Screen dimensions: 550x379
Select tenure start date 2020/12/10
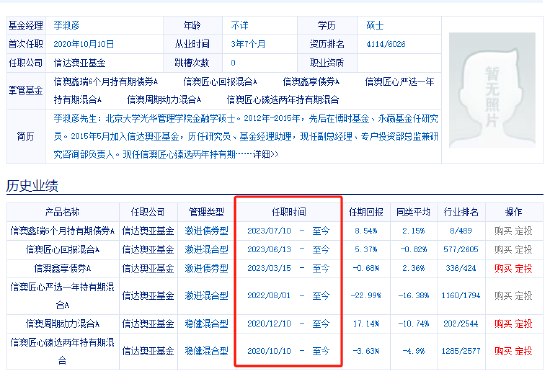coord(269,324)
